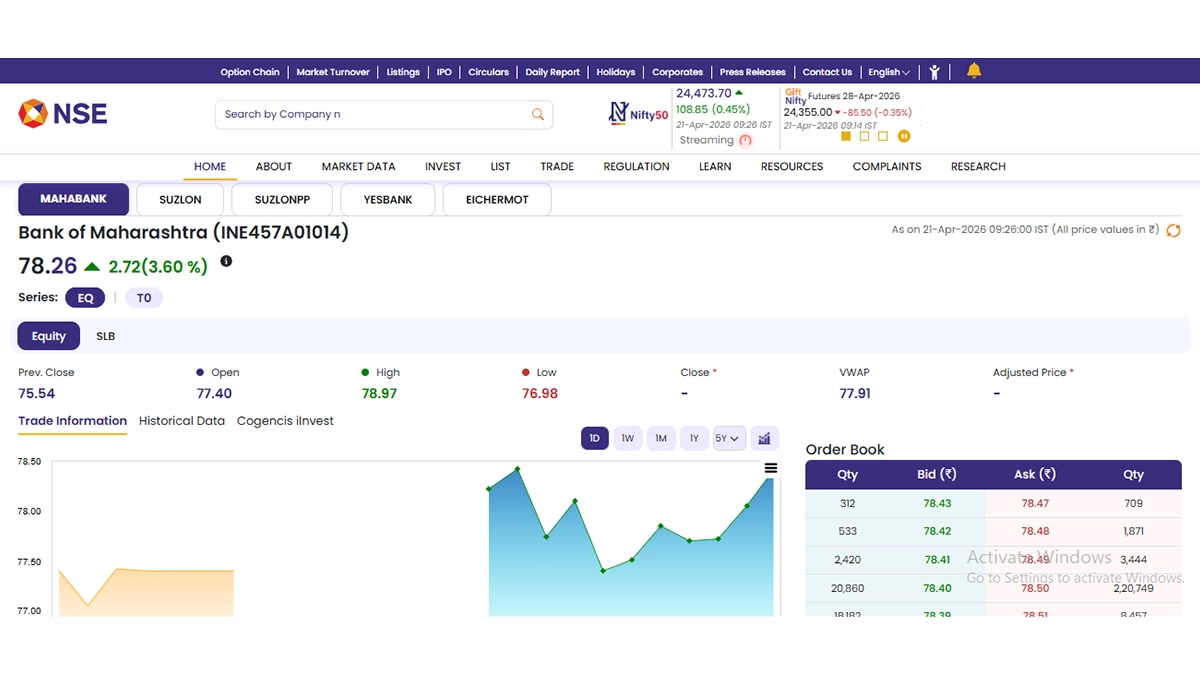Open the chart hamburger menu

tap(771, 468)
